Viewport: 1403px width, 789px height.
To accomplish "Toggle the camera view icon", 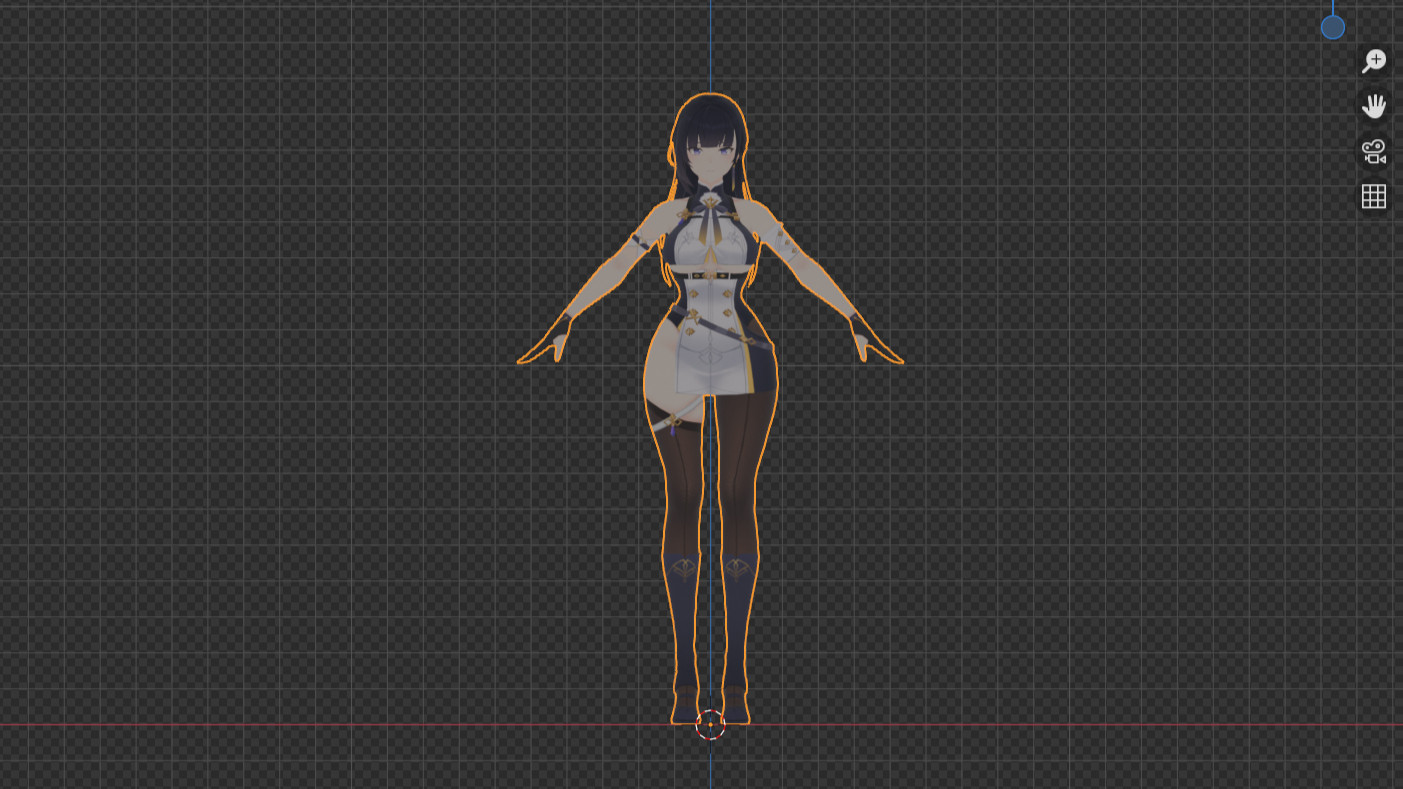I will click(x=1374, y=151).
